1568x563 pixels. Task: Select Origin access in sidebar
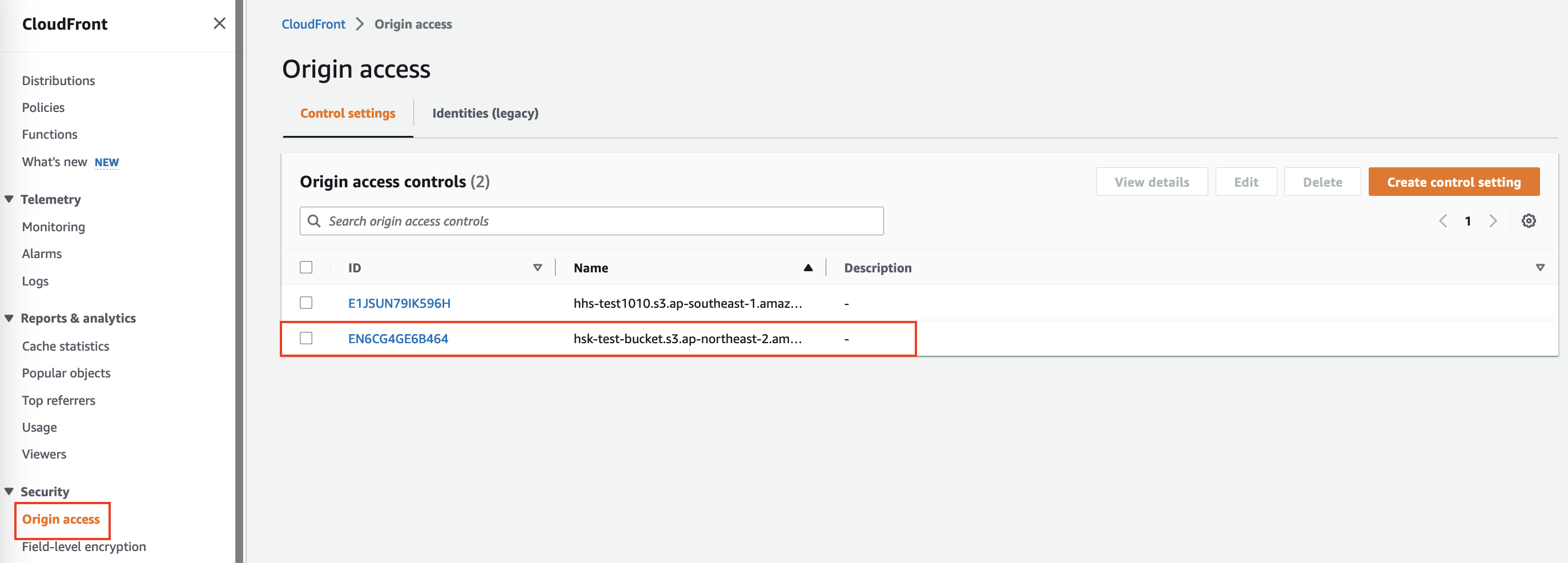[x=61, y=519]
